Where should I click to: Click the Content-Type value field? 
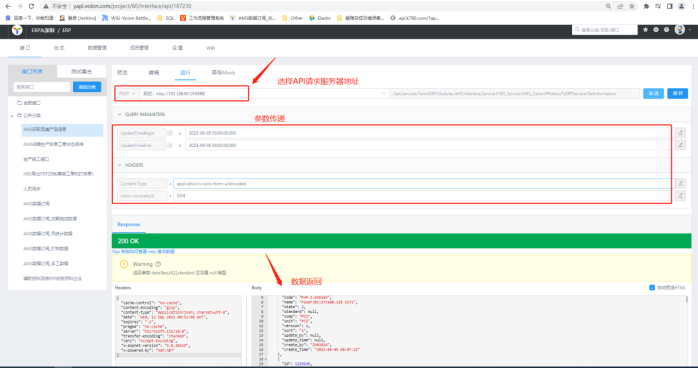pyautogui.click(x=424, y=183)
